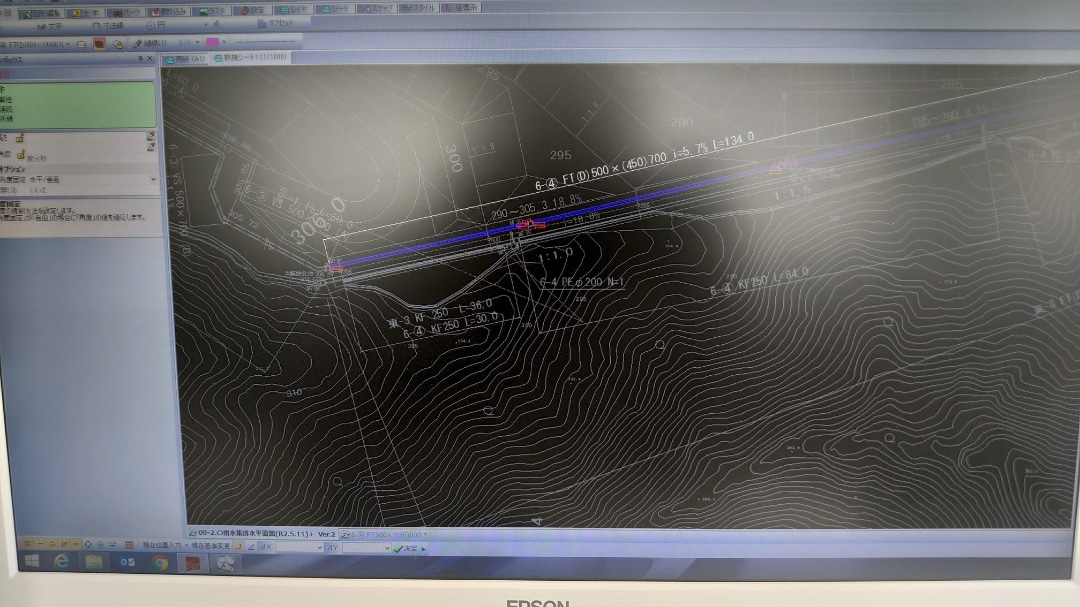Click the red grid icon in bottom toolbar

(x=129, y=545)
